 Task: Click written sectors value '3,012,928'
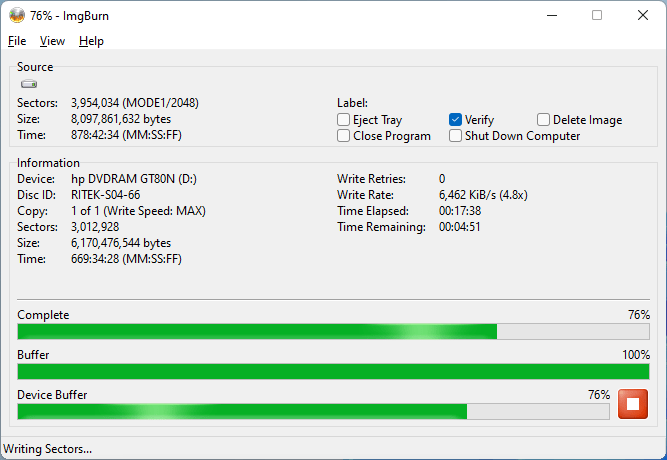95,227
